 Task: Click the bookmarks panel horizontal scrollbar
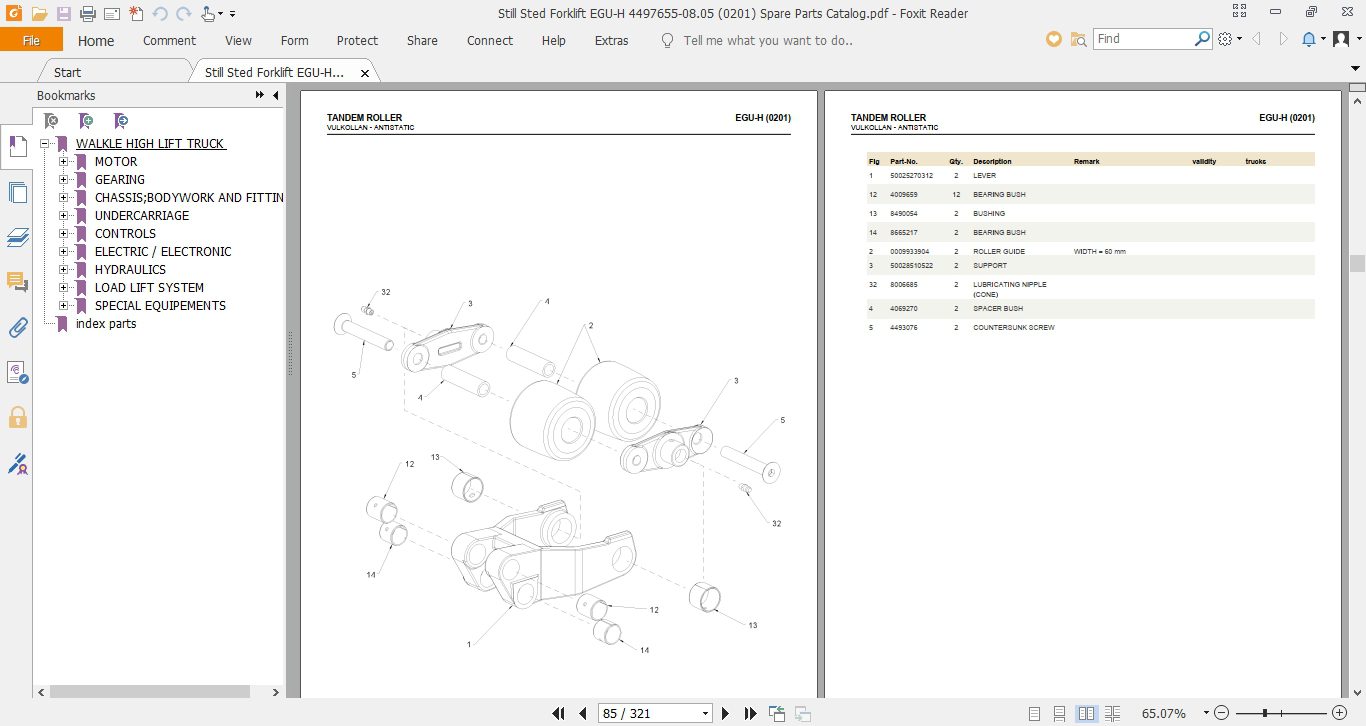click(150, 691)
